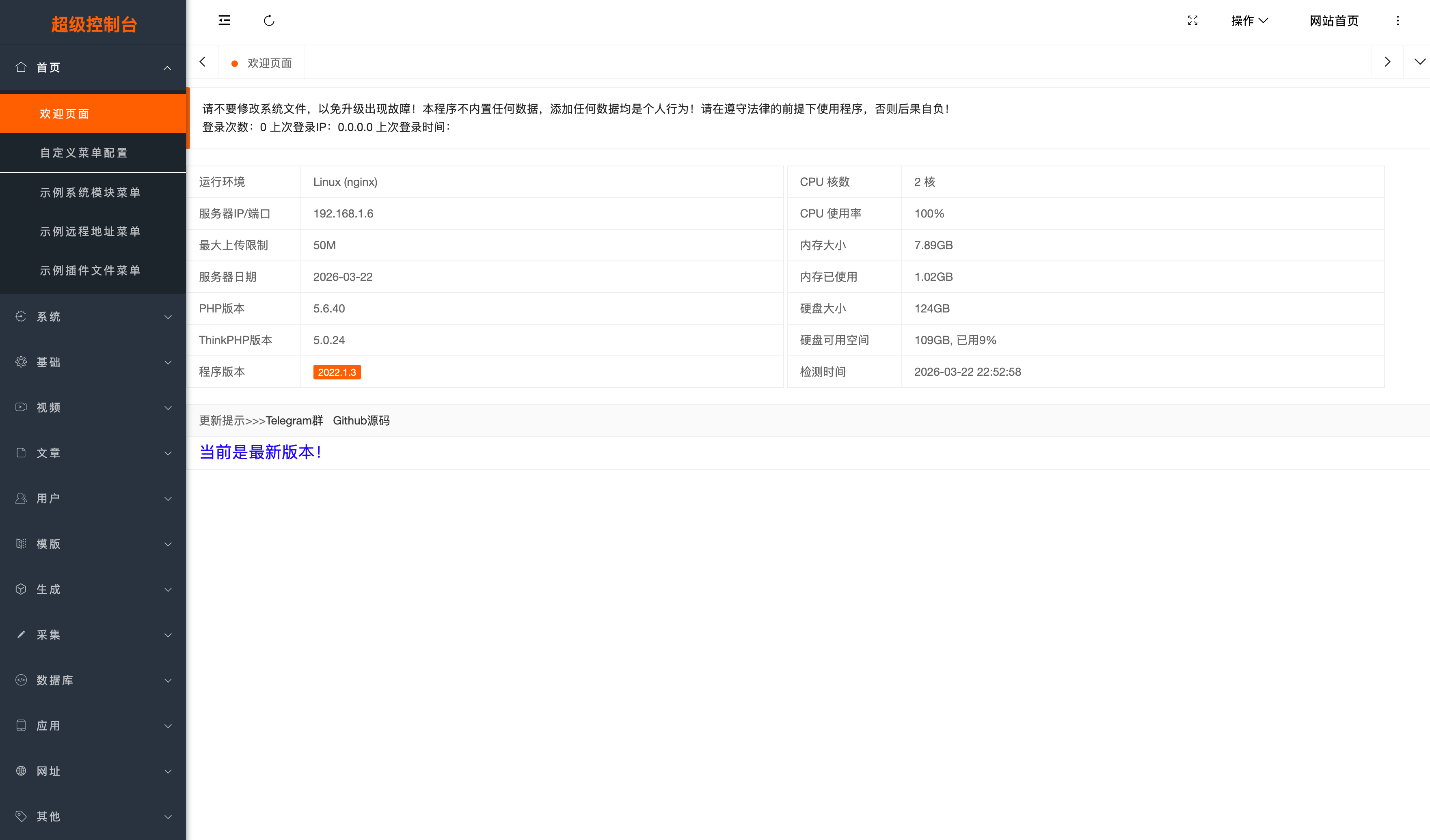Click the 用户 user icon in sidebar
Viewport: 1430px width, 840px height.
point(21,499)
